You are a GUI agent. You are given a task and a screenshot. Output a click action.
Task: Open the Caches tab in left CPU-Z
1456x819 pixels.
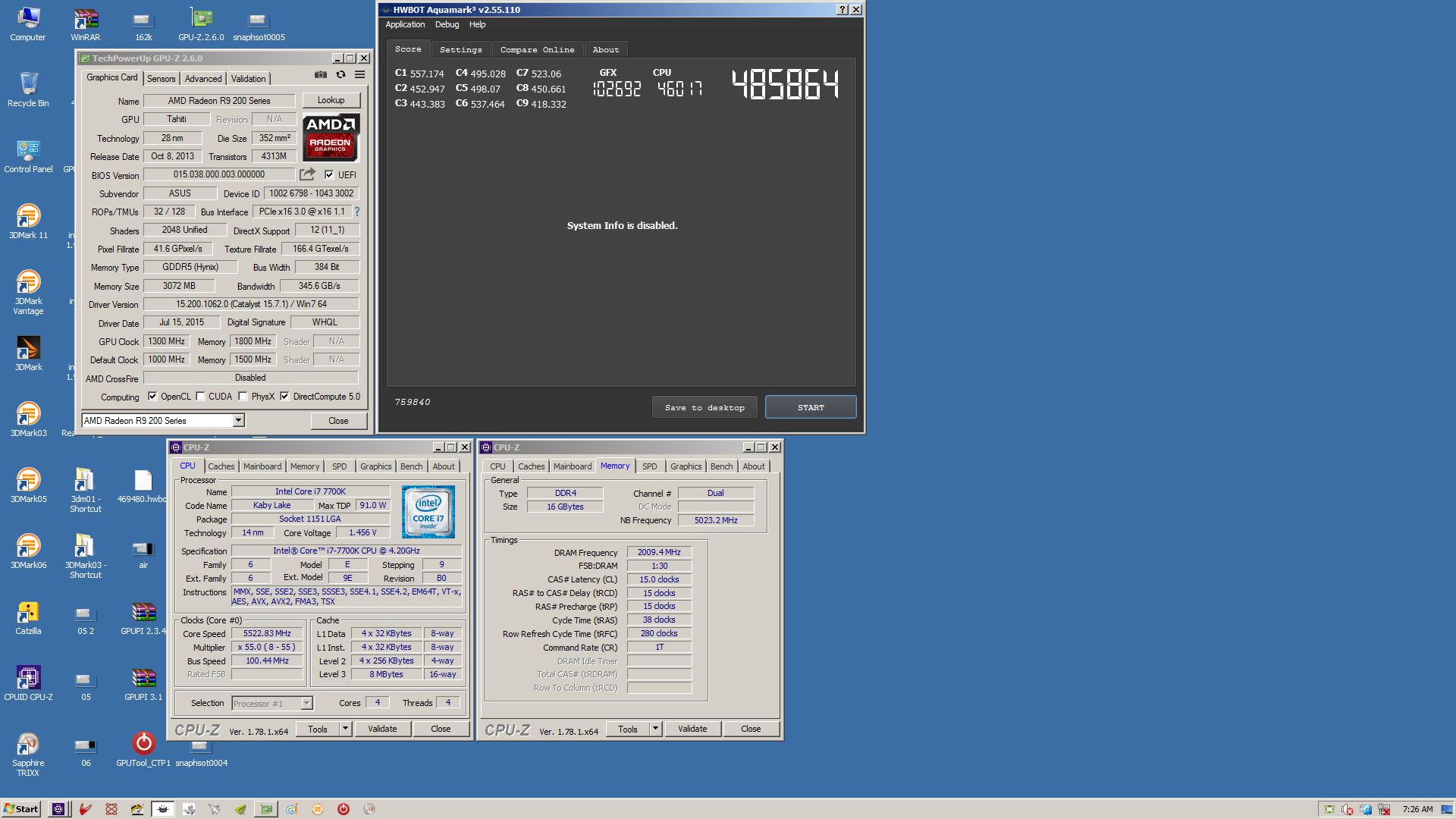click(221, 466)
